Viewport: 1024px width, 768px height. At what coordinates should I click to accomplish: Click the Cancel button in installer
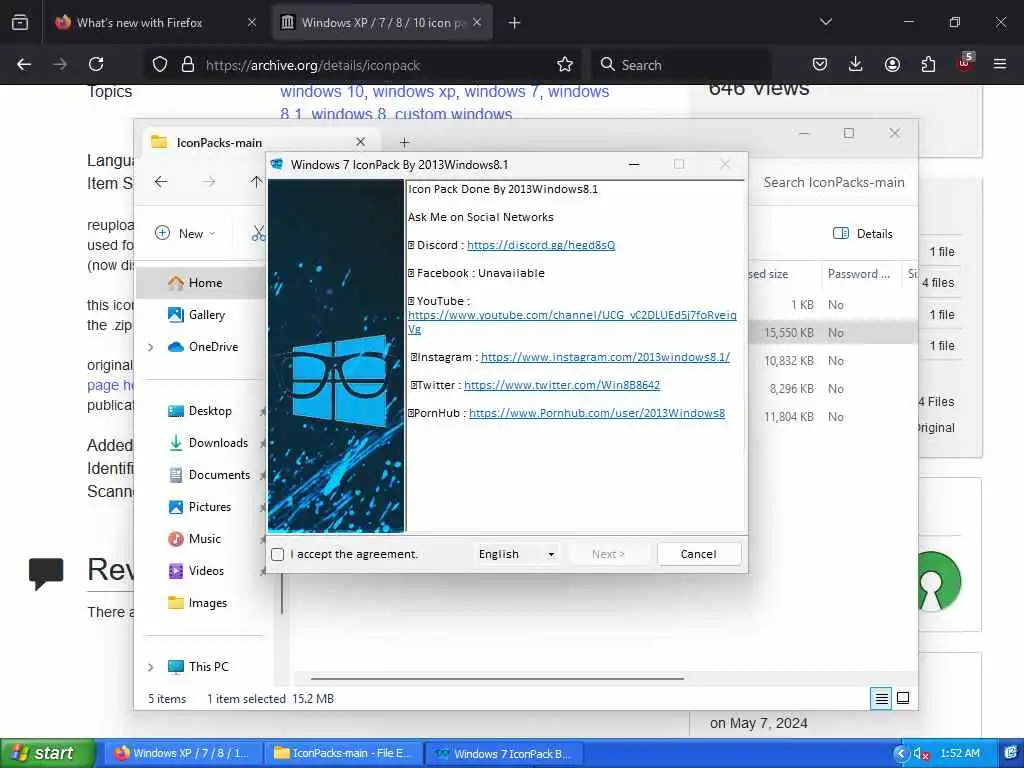click(x=699, y=554)
